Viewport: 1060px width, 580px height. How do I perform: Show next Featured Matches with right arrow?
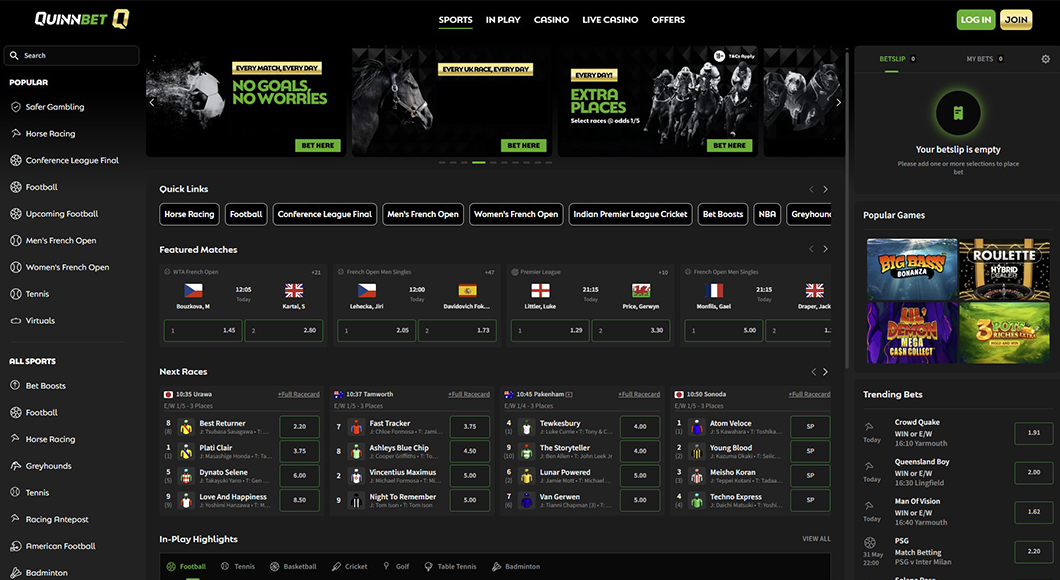(x=825, y=249)
